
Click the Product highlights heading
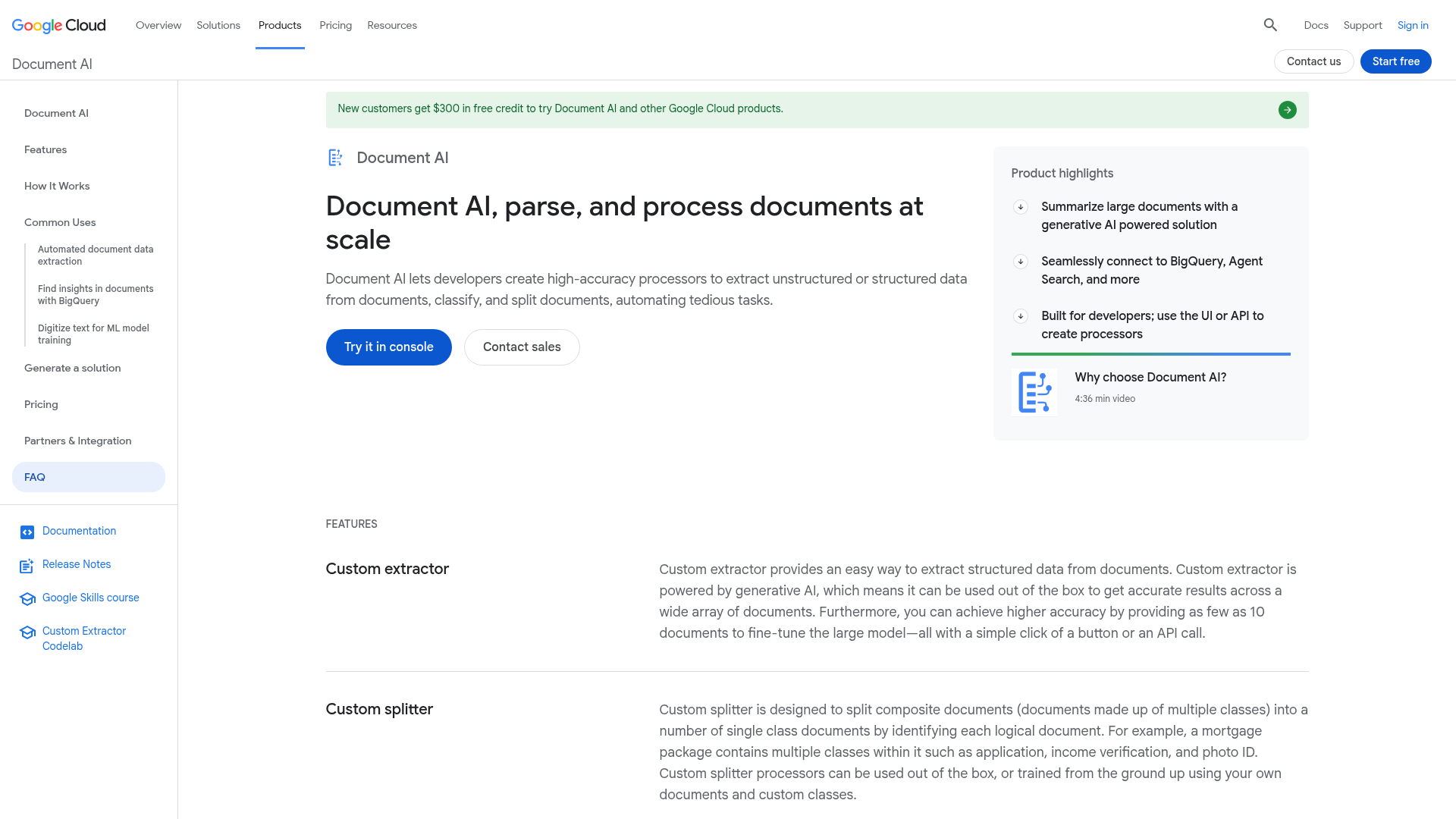[x=1062, y=174]
